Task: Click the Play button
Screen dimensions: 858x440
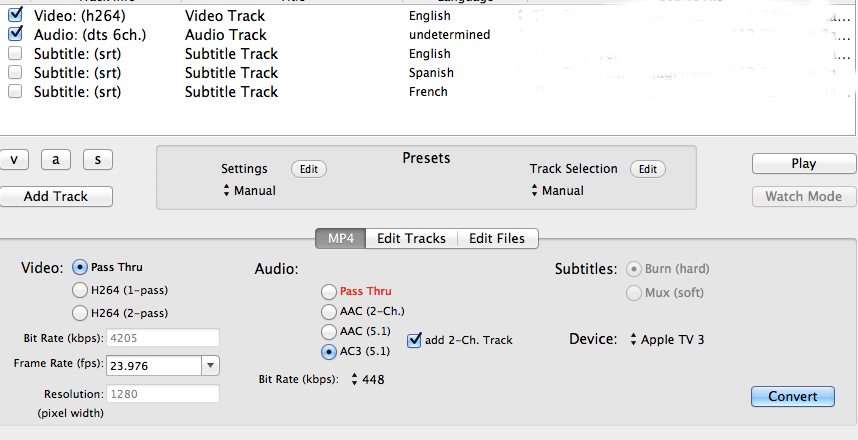Action: 803,164
